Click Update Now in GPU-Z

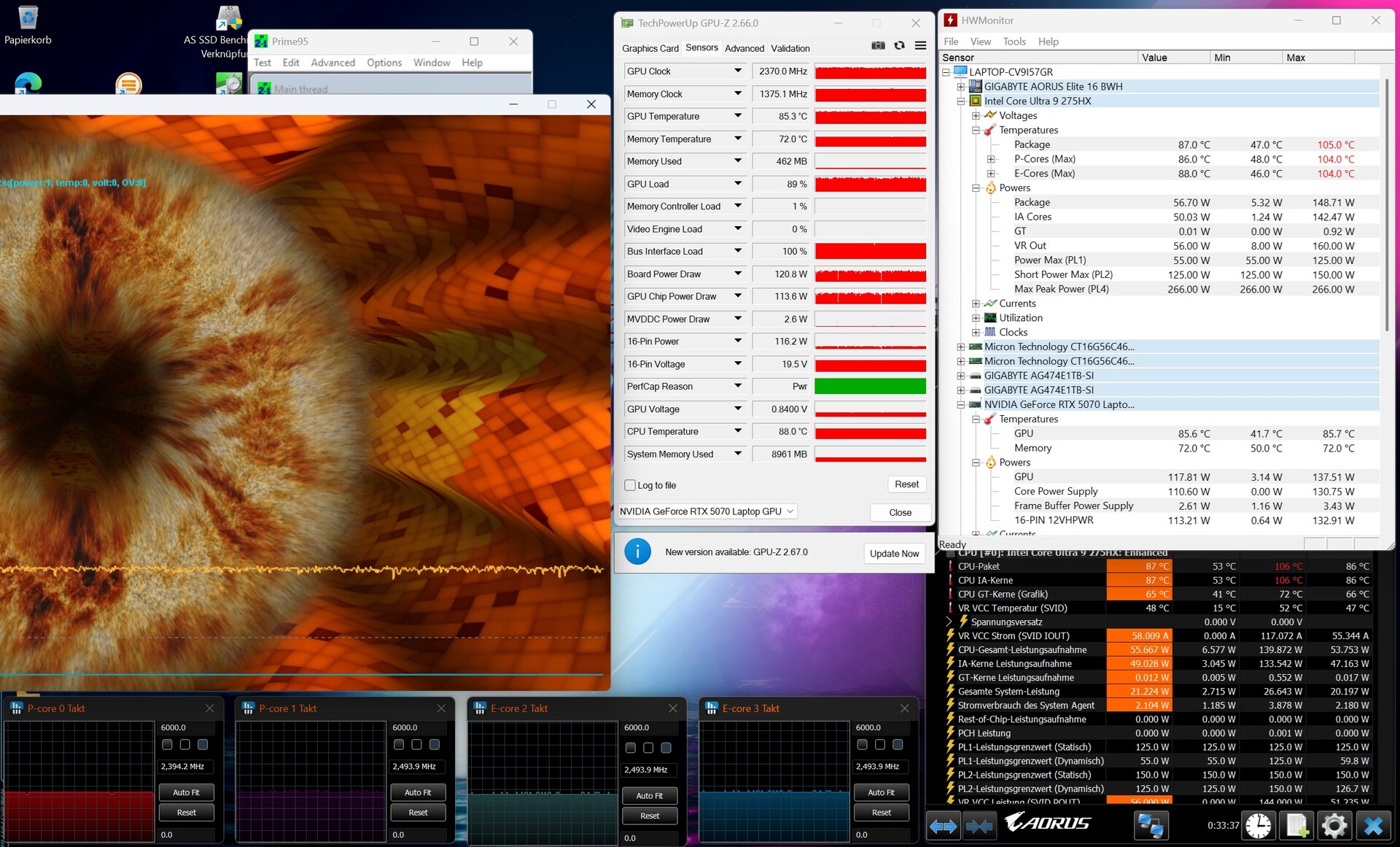pyautogui.click(x=894, y=553)
